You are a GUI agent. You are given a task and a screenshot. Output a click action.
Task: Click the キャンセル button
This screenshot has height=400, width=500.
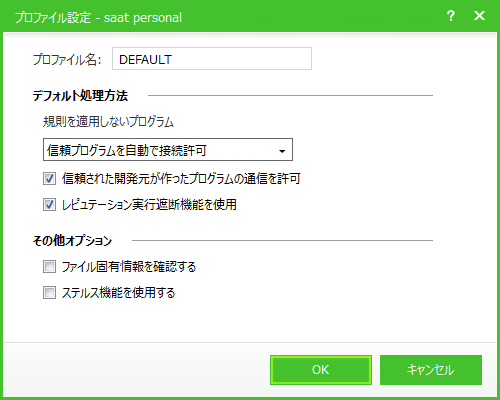pos(431,370)
